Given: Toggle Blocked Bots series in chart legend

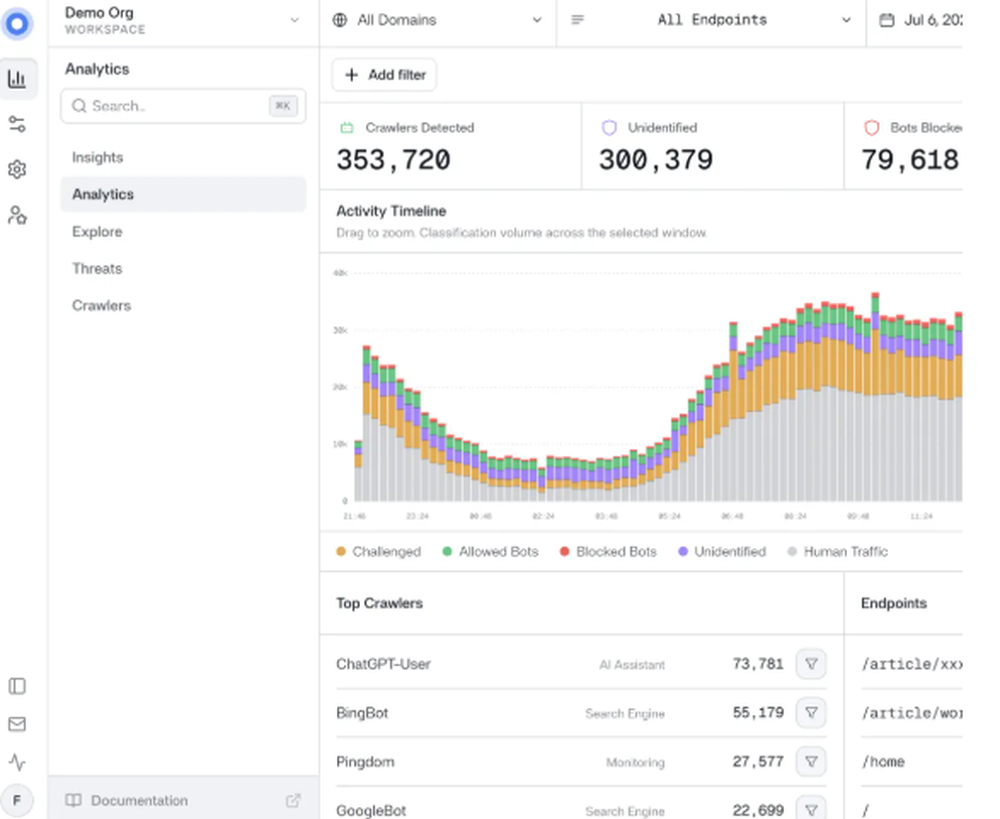Looking at the screenshot, I should pos(608,551).
